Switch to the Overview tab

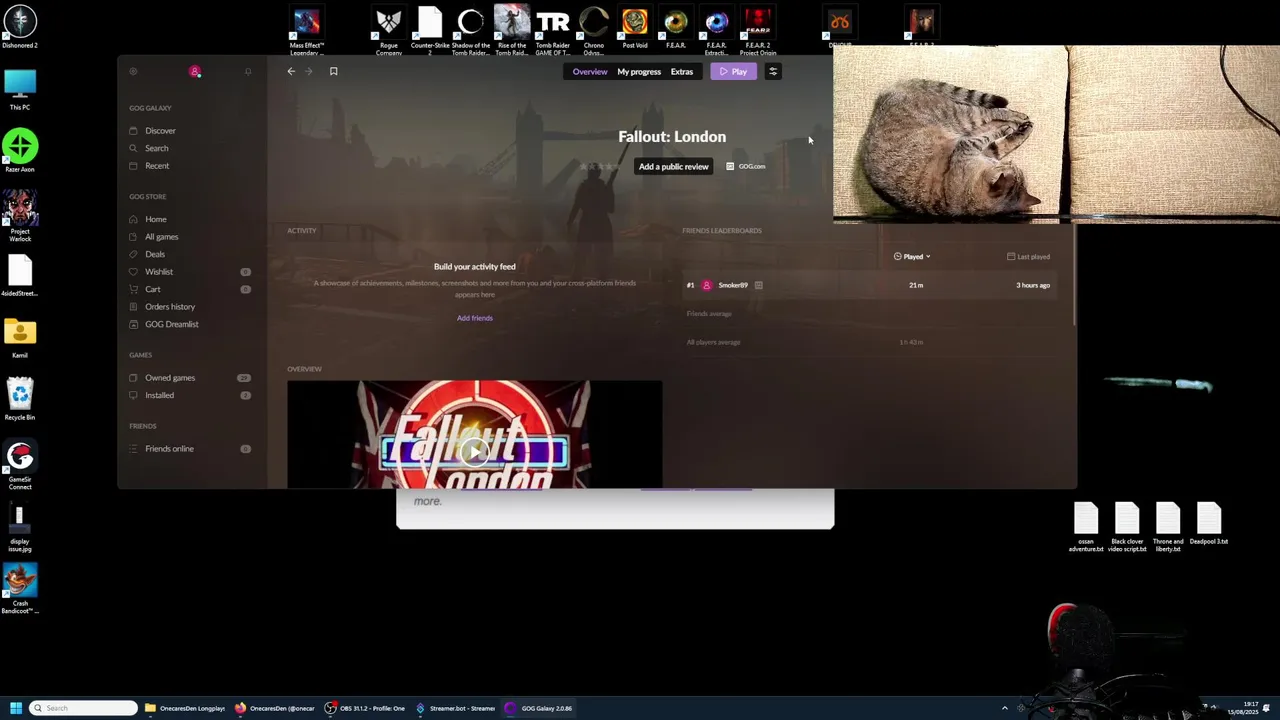tap(590, 71)
